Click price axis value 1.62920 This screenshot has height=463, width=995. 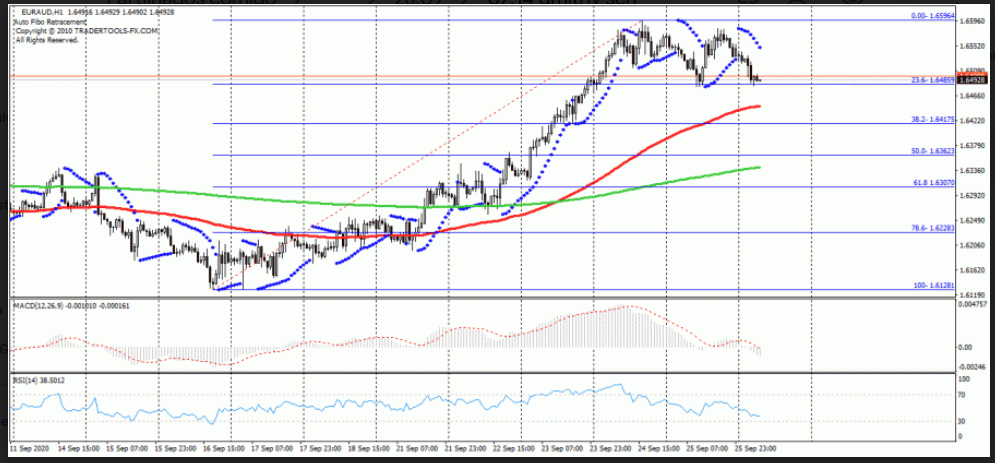tap(972, 195)
